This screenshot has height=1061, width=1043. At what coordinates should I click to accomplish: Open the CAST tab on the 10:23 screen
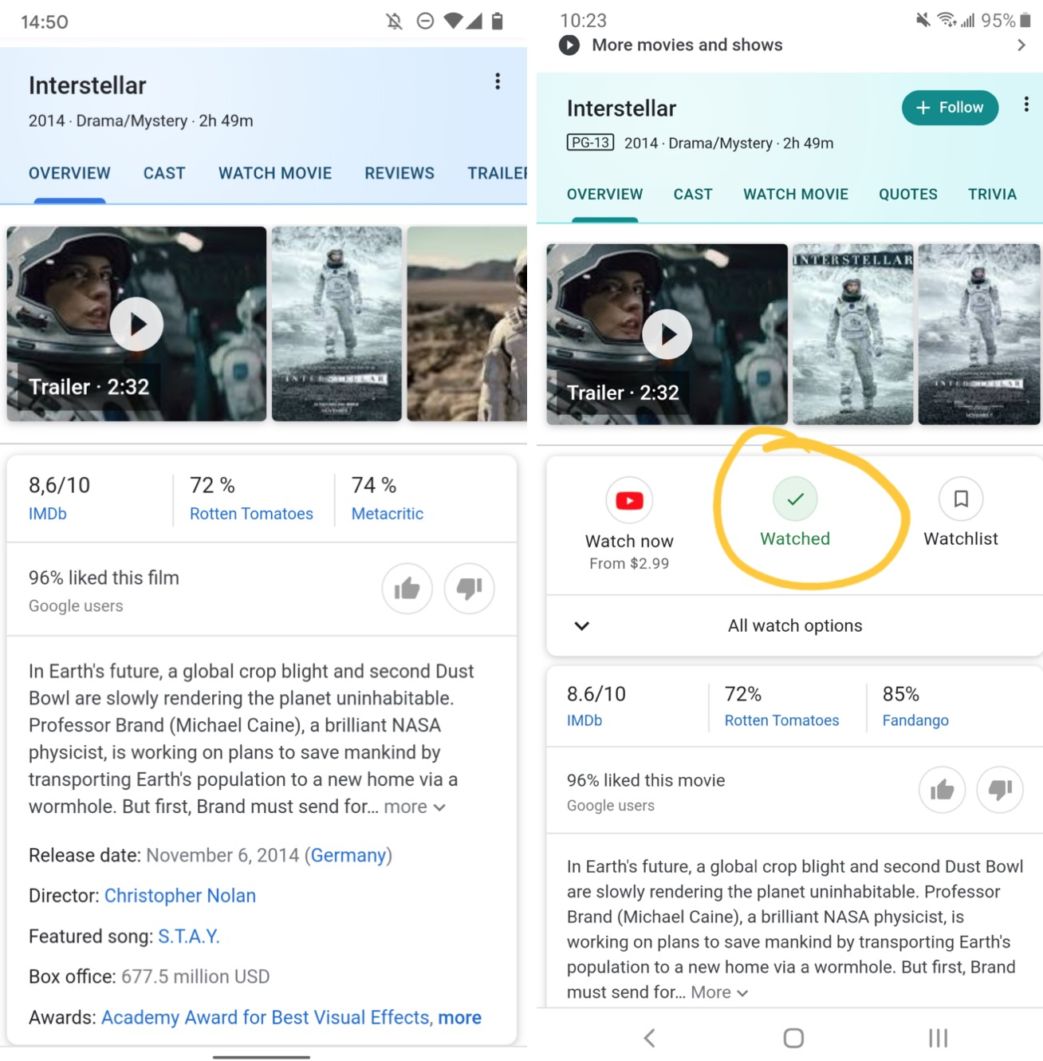[x=692, y=194]
